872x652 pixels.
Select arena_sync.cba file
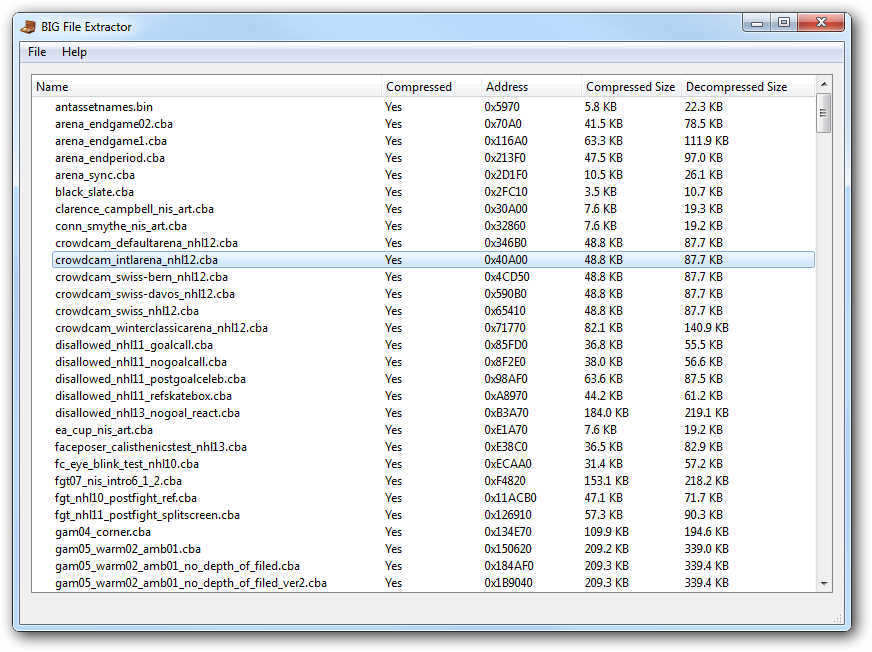(x=95, y=175)
